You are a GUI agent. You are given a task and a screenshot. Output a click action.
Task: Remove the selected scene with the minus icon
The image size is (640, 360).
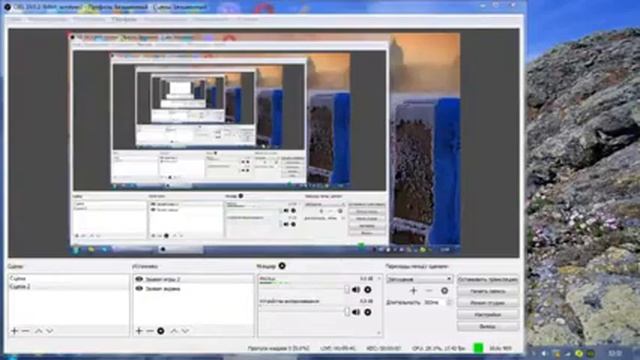click(25, 331)
